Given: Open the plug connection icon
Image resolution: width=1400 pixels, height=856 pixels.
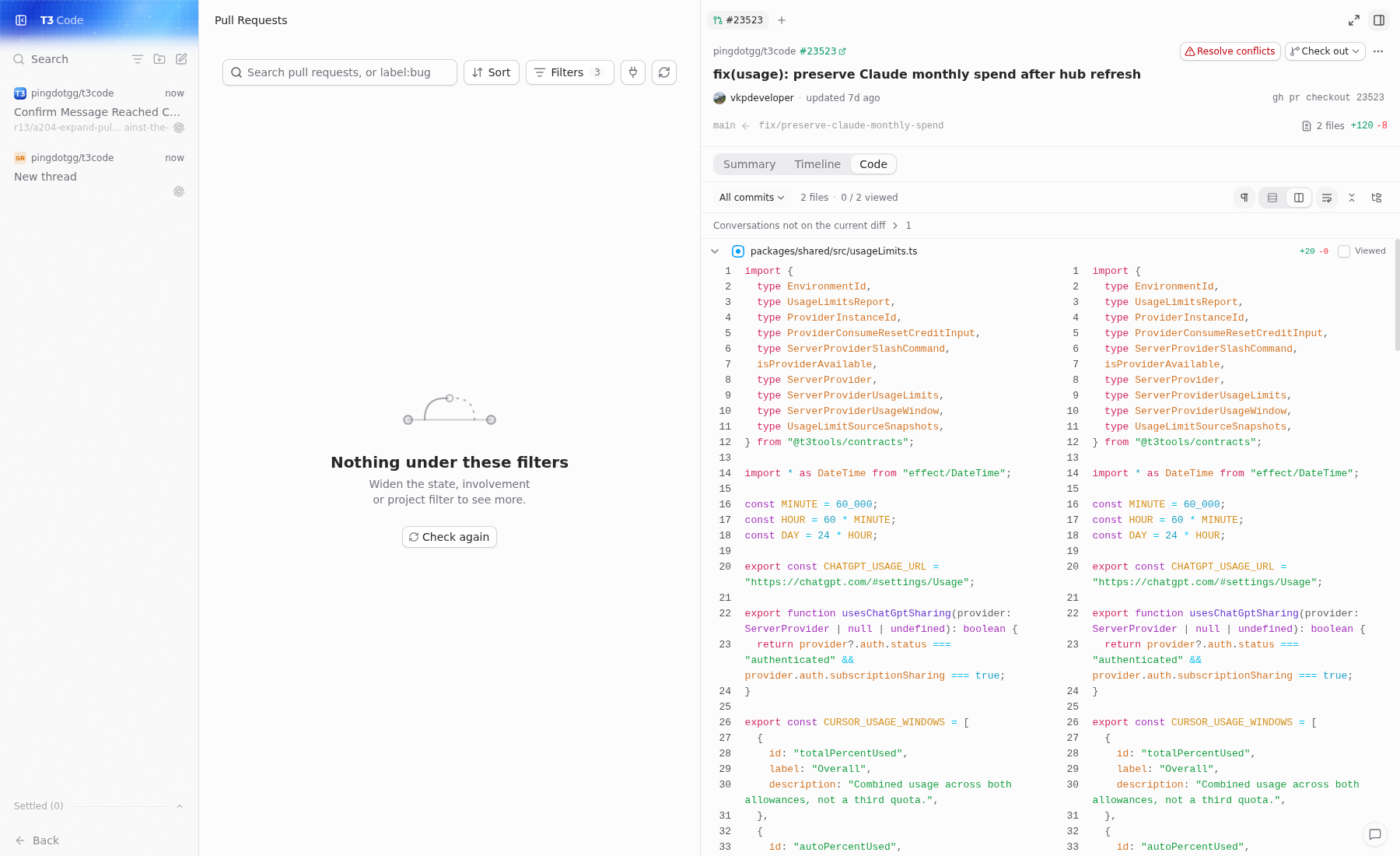Looking at the screenshot, I should coord(633,72).
